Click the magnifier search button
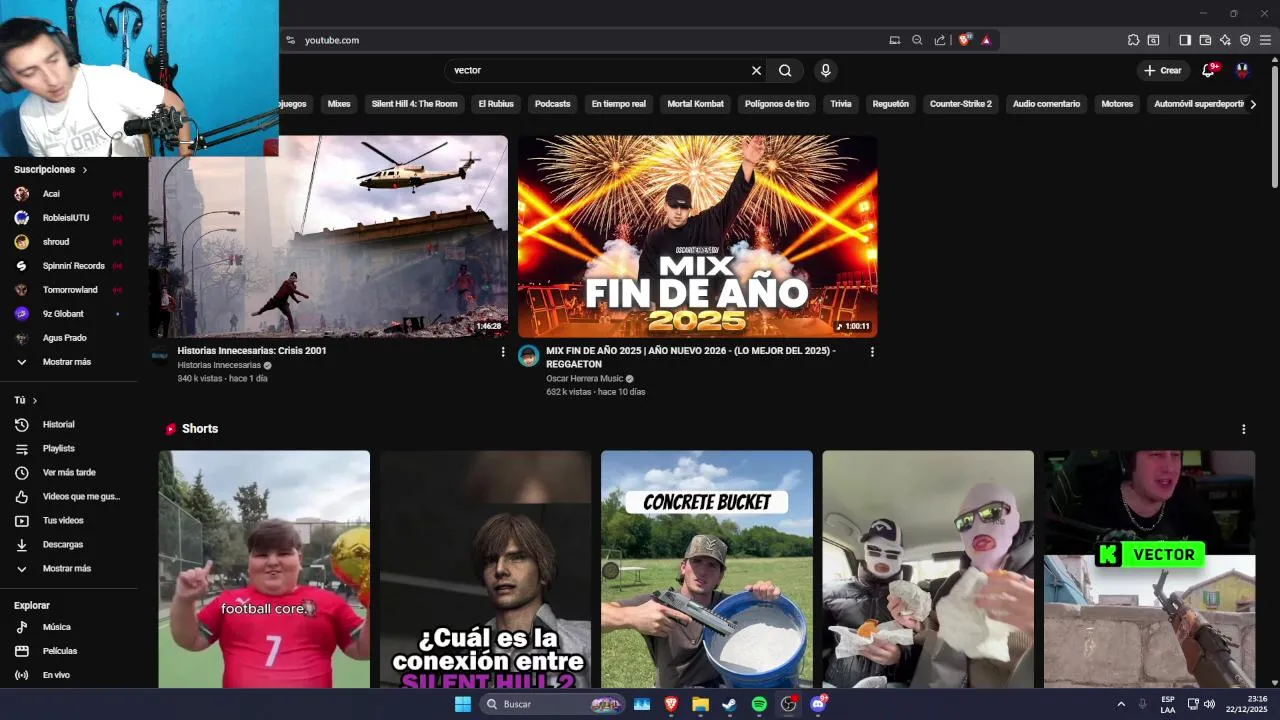This screenshot has height=720, width=1280. (785, 70)
